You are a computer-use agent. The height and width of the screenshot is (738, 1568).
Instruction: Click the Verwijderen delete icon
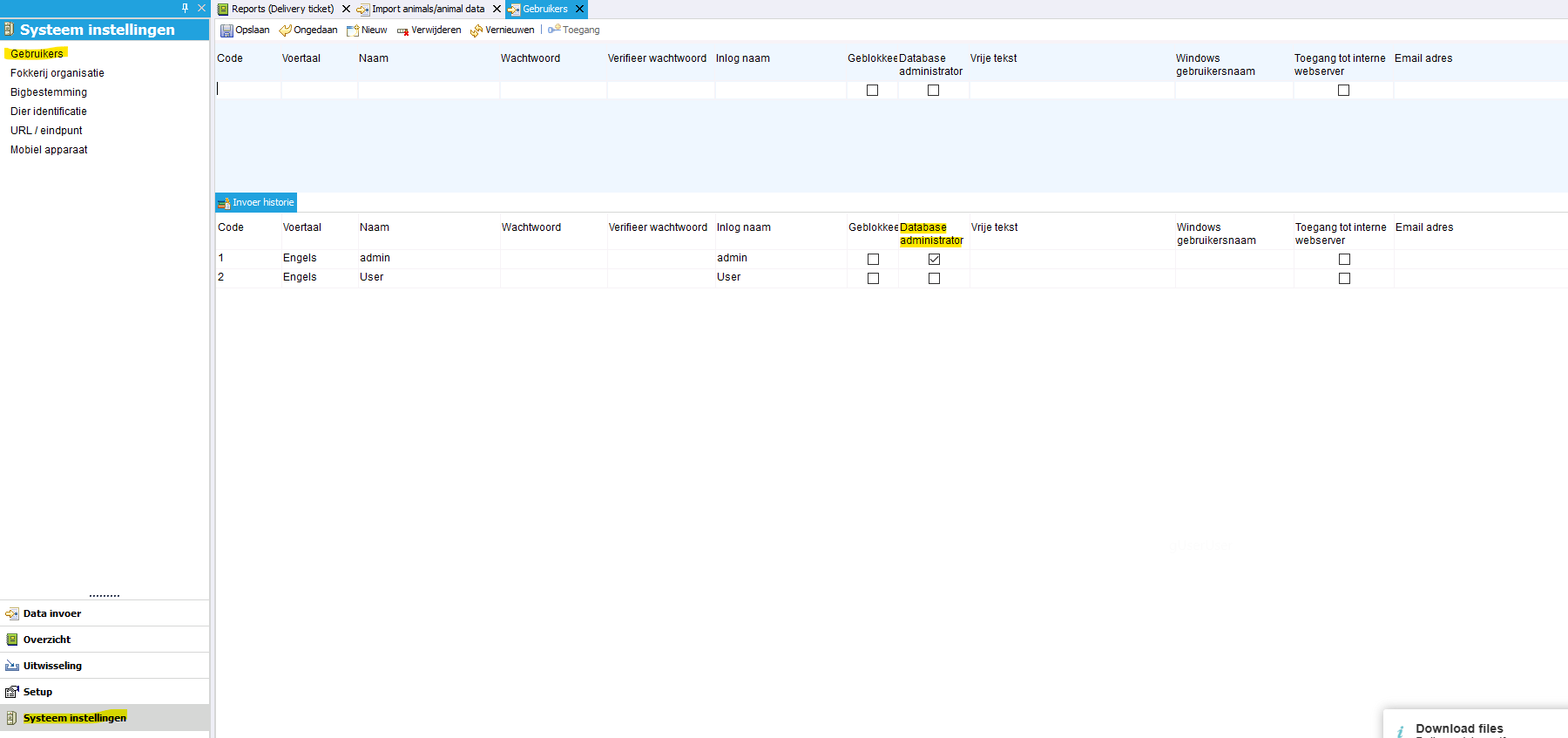[x=402, y=31]
